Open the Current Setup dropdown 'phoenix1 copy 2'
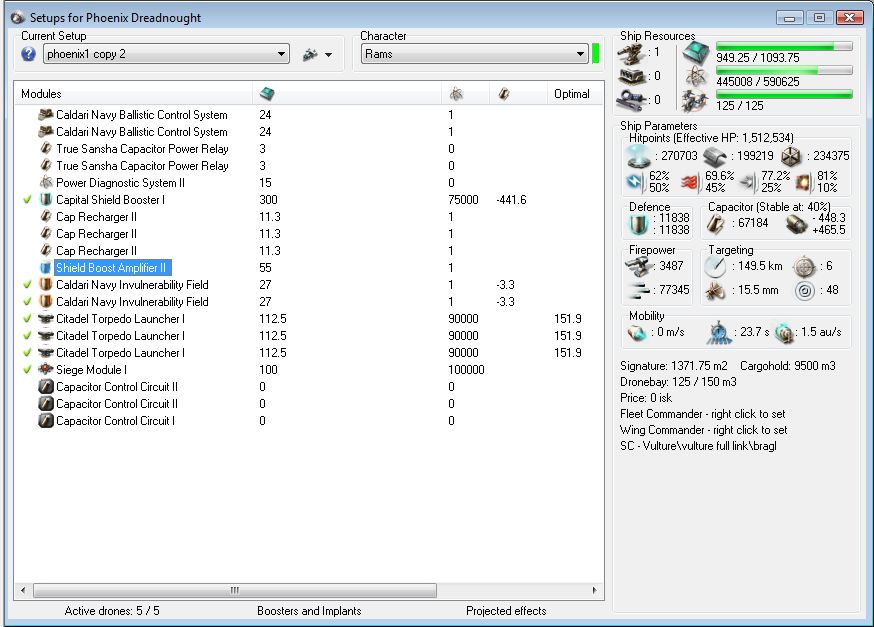 pyautogui.click(x=166, y=54)
